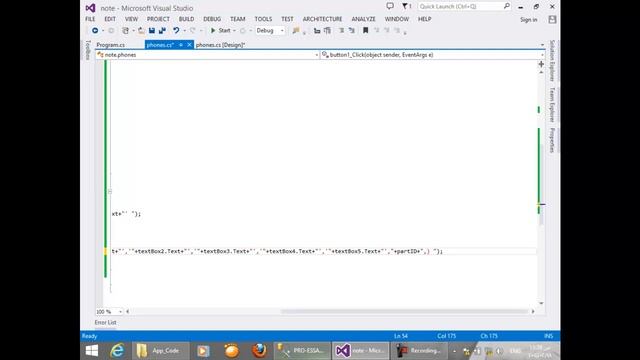Open the Properties side tab
This screenshot has width=640, height=360.
coord(552,140)
